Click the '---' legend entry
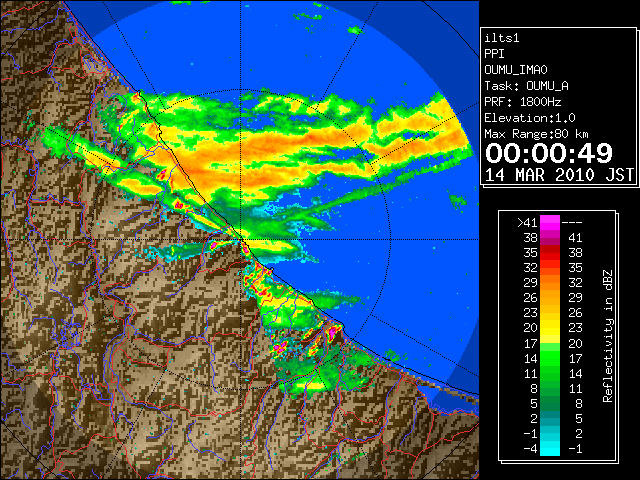 pos(572,223)
